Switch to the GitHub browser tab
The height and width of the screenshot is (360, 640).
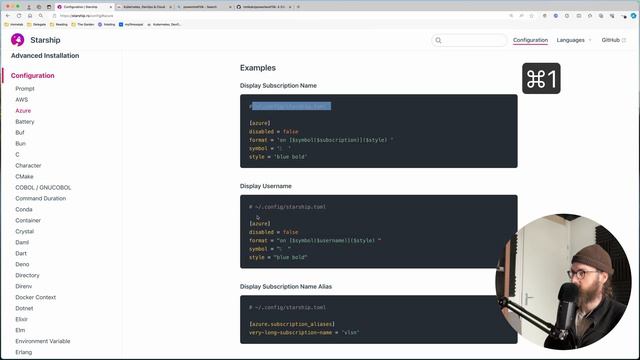[264, 7]
